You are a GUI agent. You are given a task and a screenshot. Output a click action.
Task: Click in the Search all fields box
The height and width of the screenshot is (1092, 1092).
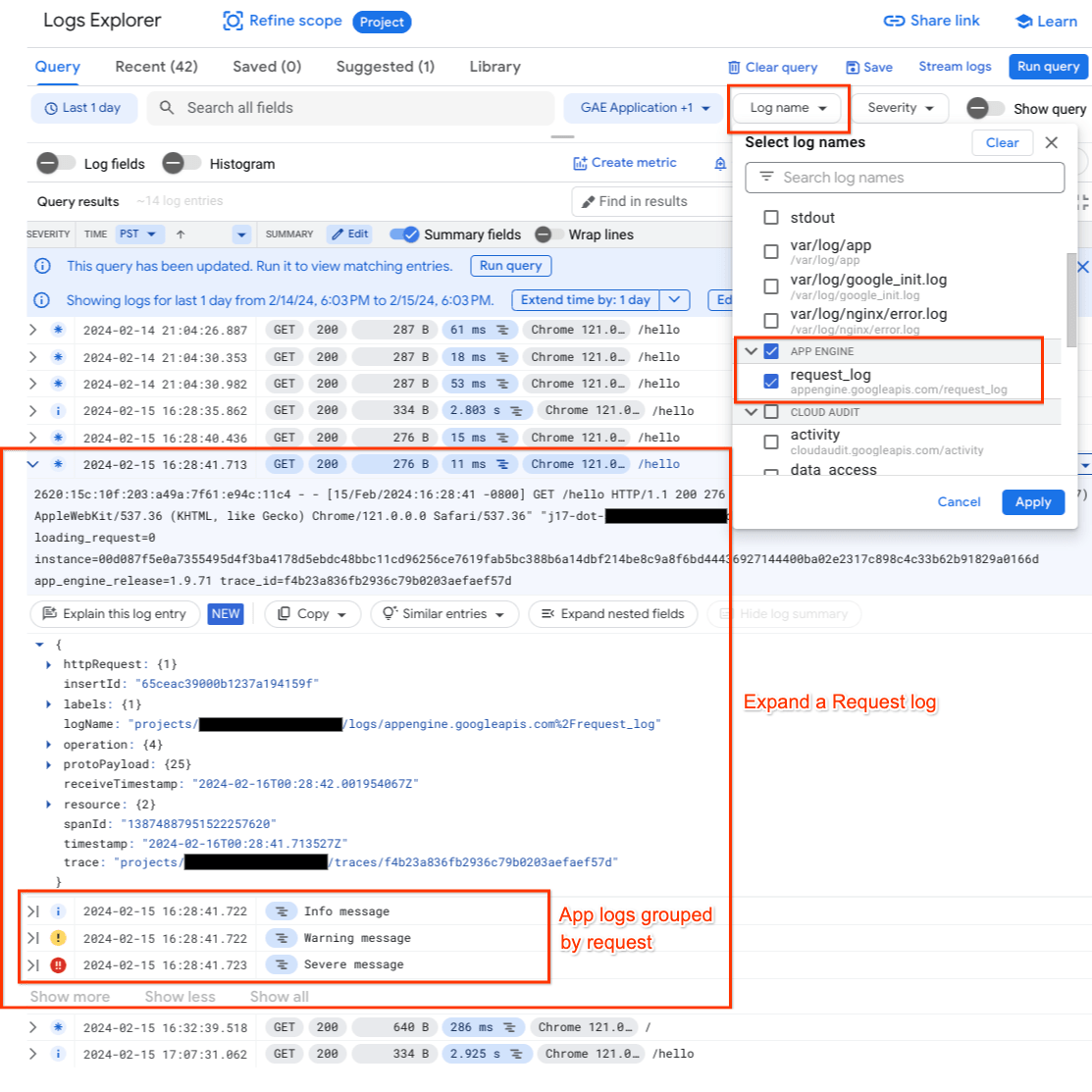coord(350,108)
